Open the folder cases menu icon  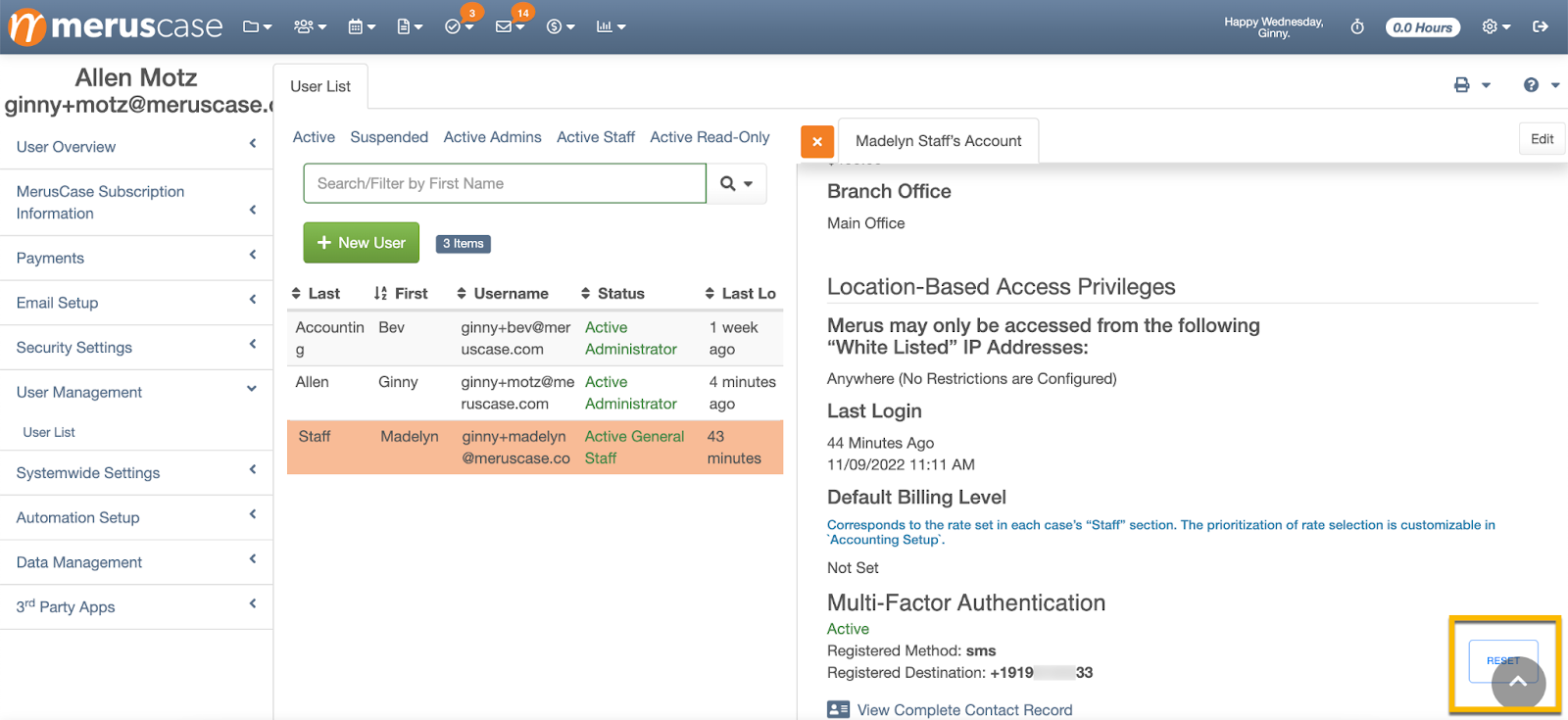257,26
